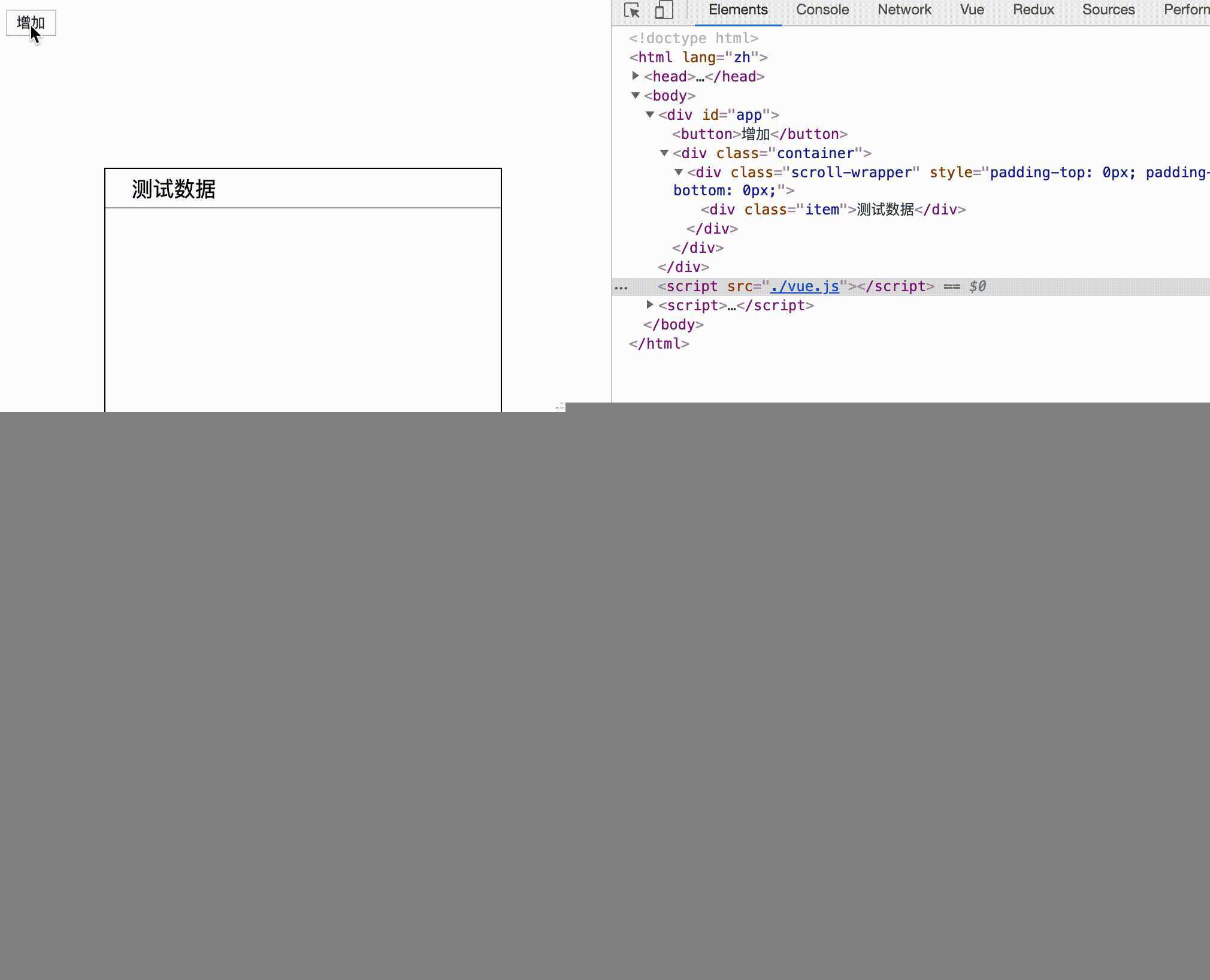1210x980 pixels.
Task: Select the closing </body> tag line
Action: click(673, 325)
